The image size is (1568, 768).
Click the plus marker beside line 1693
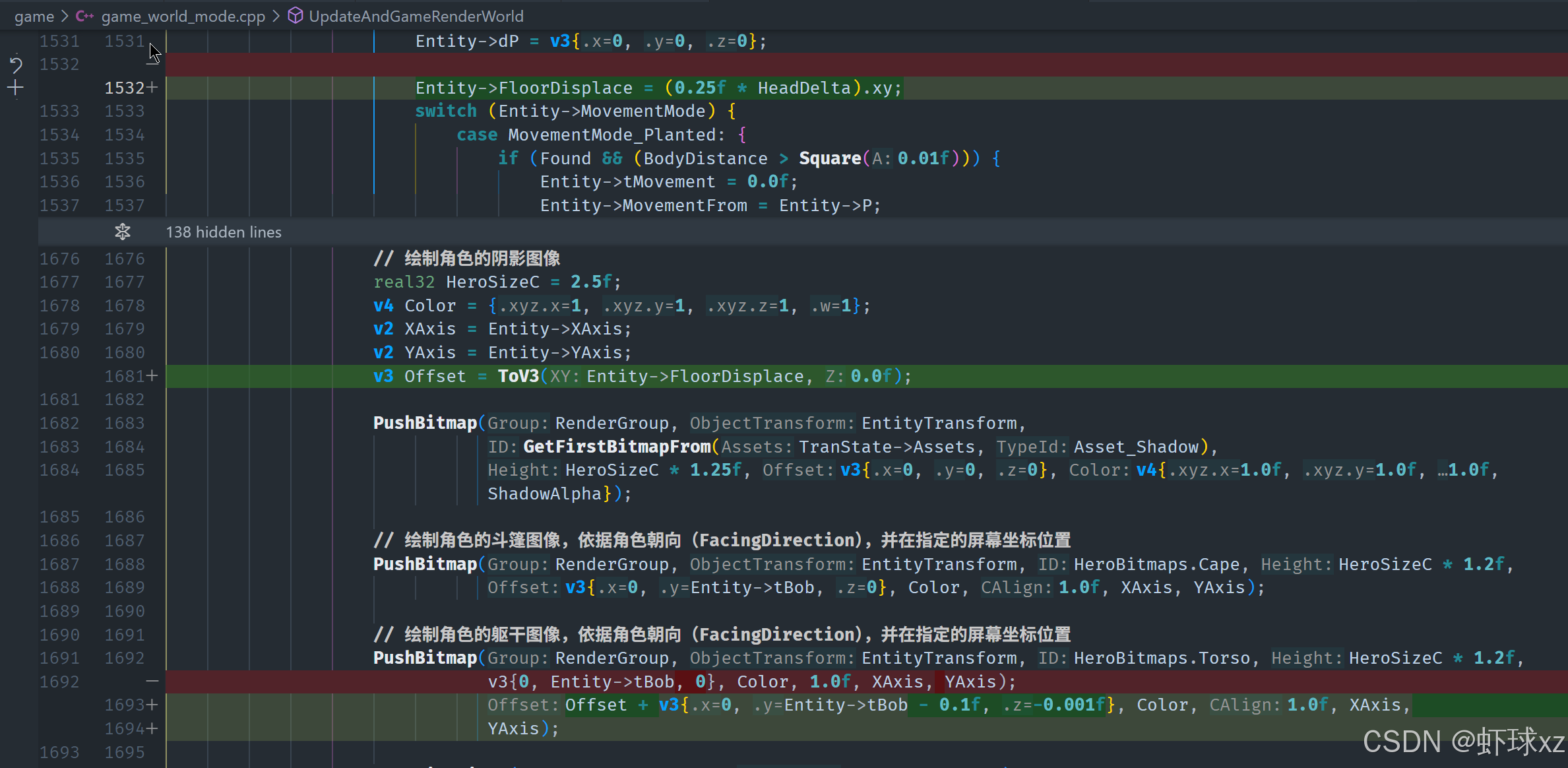[152, 705]
